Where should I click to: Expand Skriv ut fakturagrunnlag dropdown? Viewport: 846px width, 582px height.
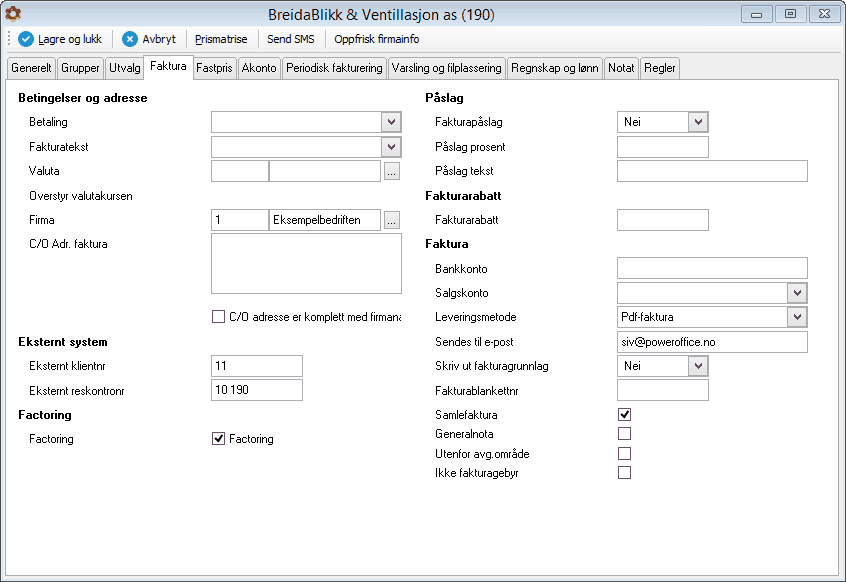pos(698,366)
